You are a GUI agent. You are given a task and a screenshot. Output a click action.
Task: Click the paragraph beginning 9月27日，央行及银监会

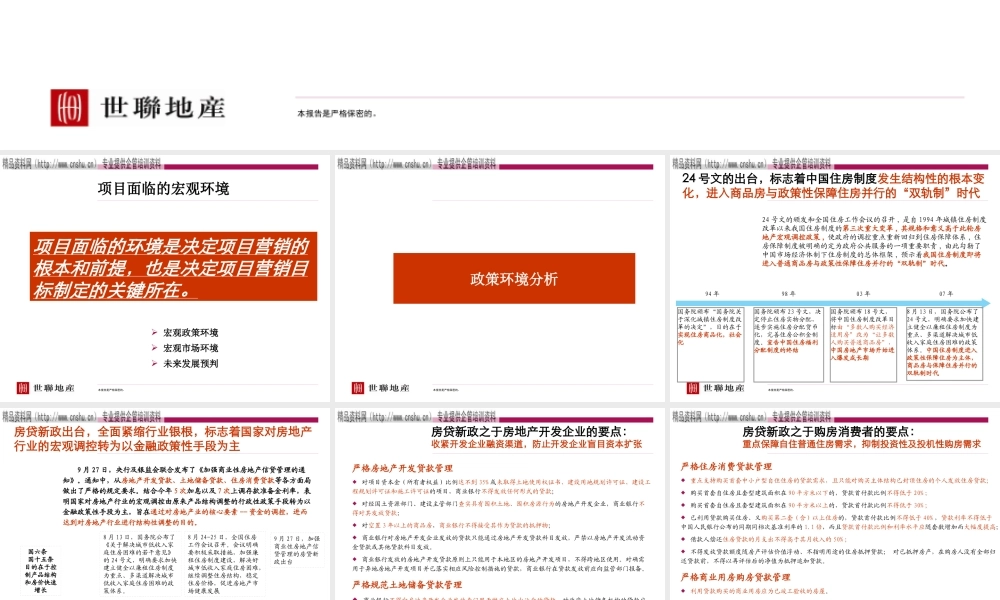pos(187,496)
